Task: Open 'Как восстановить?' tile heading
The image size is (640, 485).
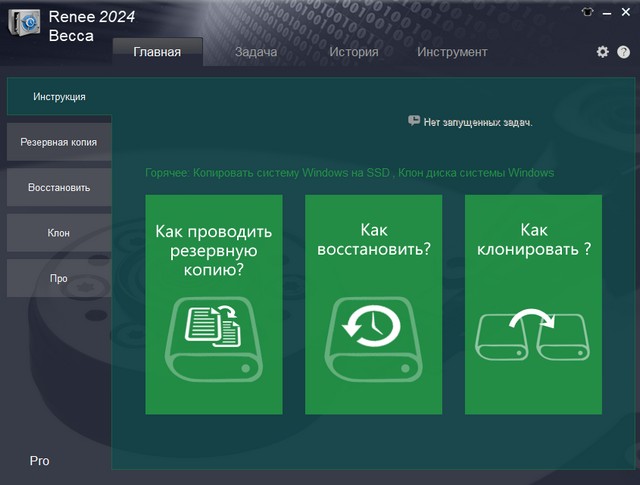Action: [x=374, y=240]
